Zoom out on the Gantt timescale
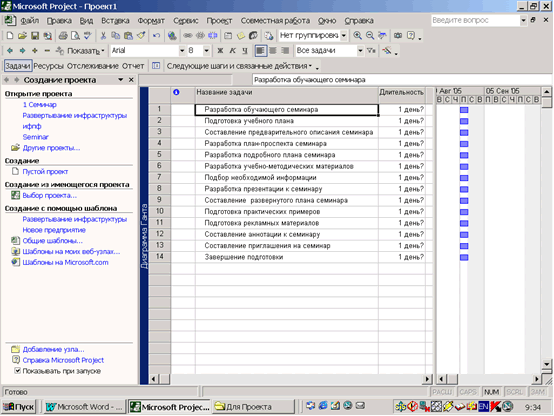Screen dimensions: 554x416 click(370, 35)
